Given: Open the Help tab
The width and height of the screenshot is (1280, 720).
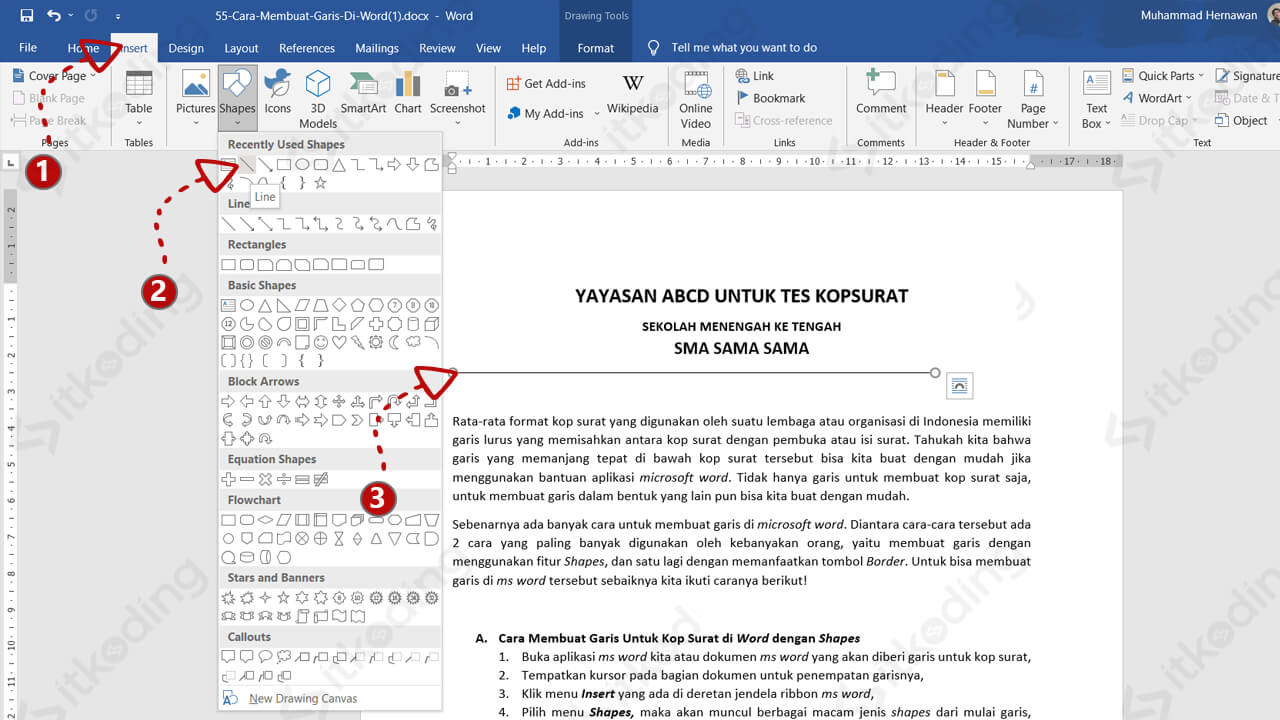Looking at the screenshot, I should click(534, 48).
